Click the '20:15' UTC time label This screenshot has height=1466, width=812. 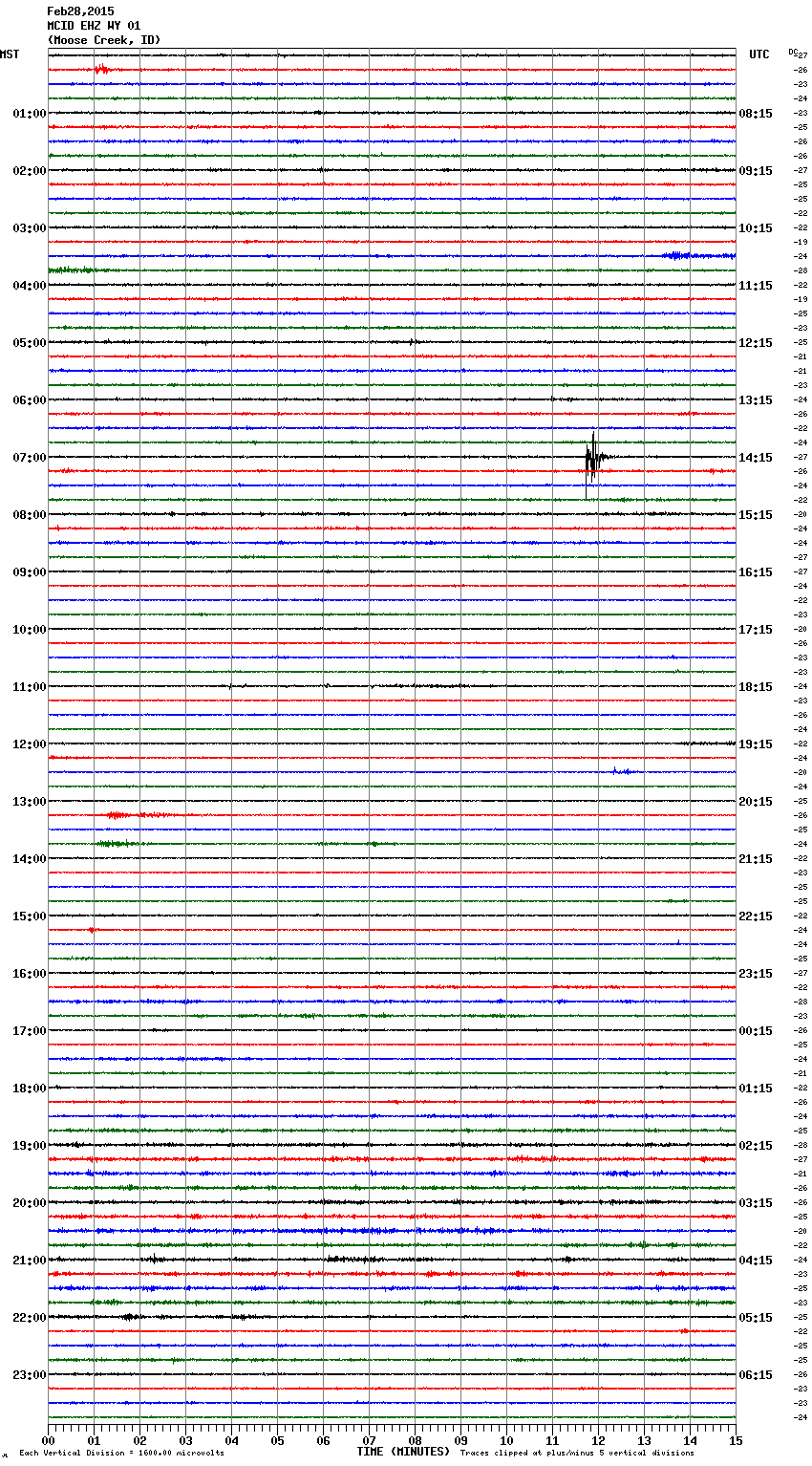(x=756, y=802)
